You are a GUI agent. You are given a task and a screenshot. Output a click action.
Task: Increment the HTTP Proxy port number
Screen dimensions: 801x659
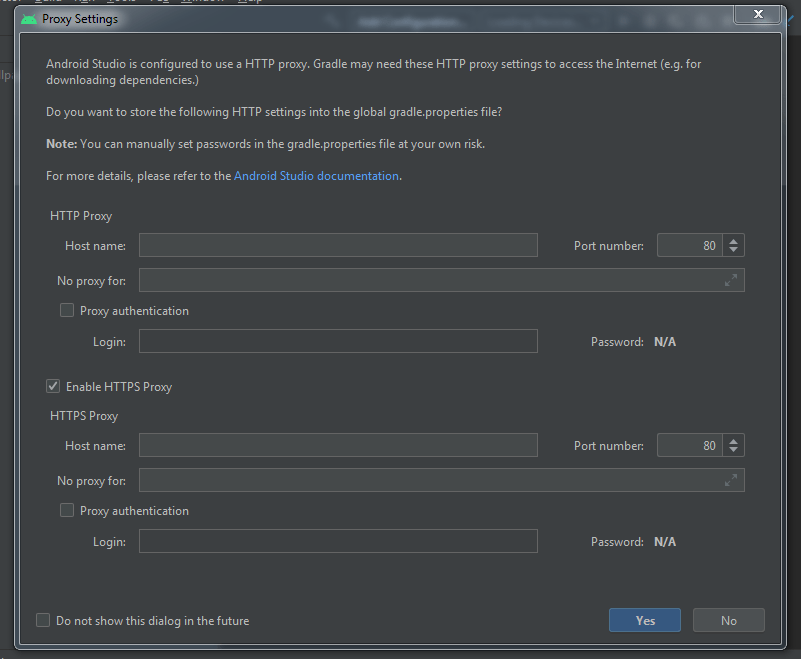(x=733, y=240)
